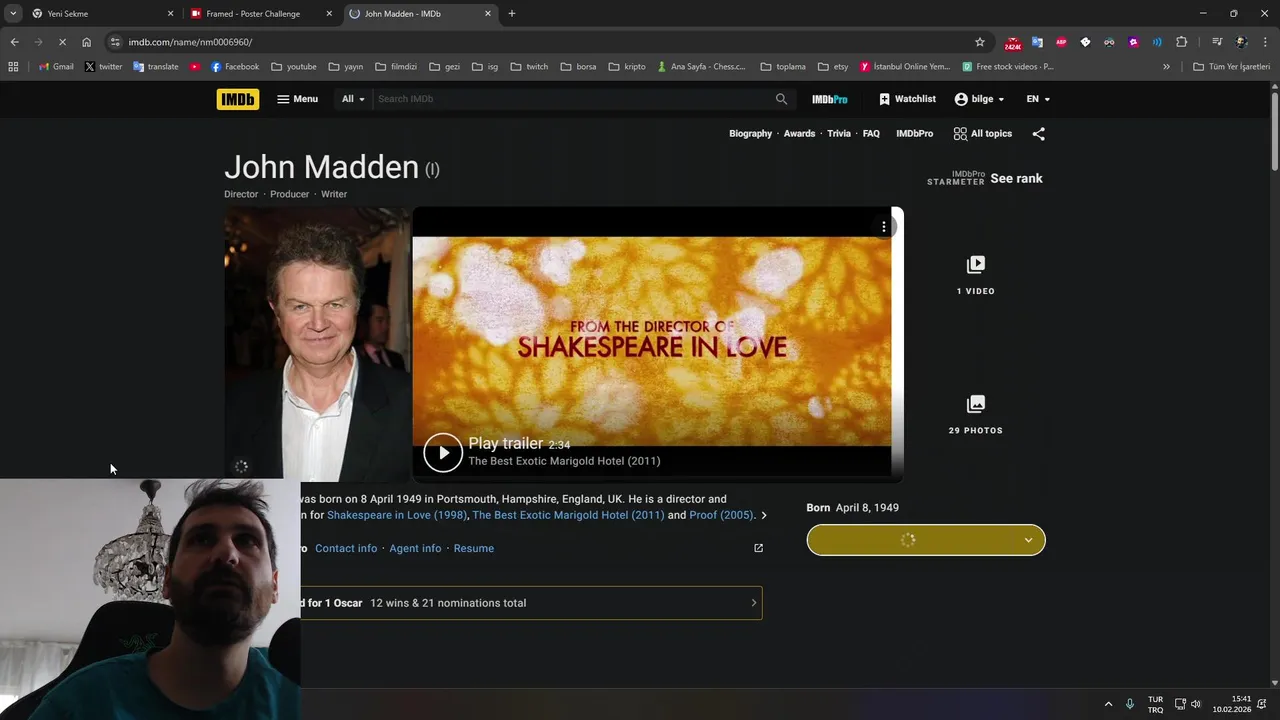
Task: Click the browser home button
Action: 86,42
